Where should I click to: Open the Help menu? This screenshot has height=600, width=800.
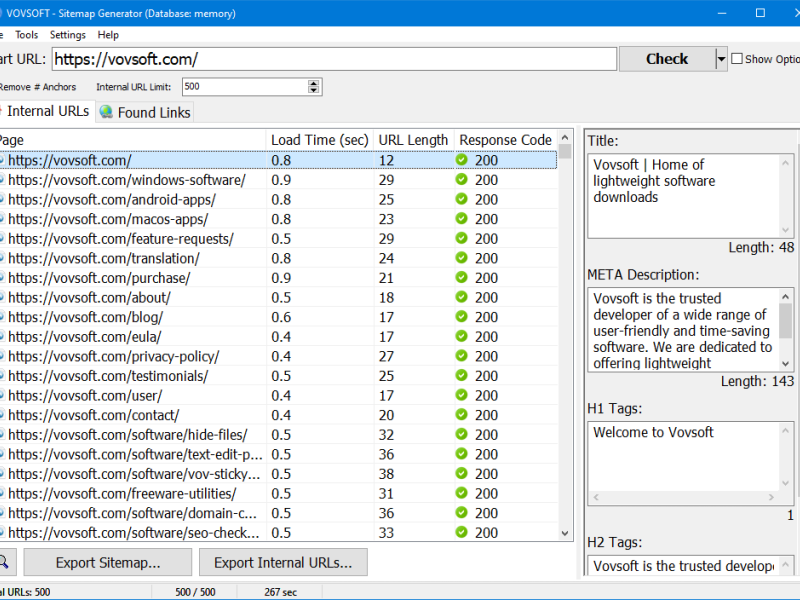[108, 35]
